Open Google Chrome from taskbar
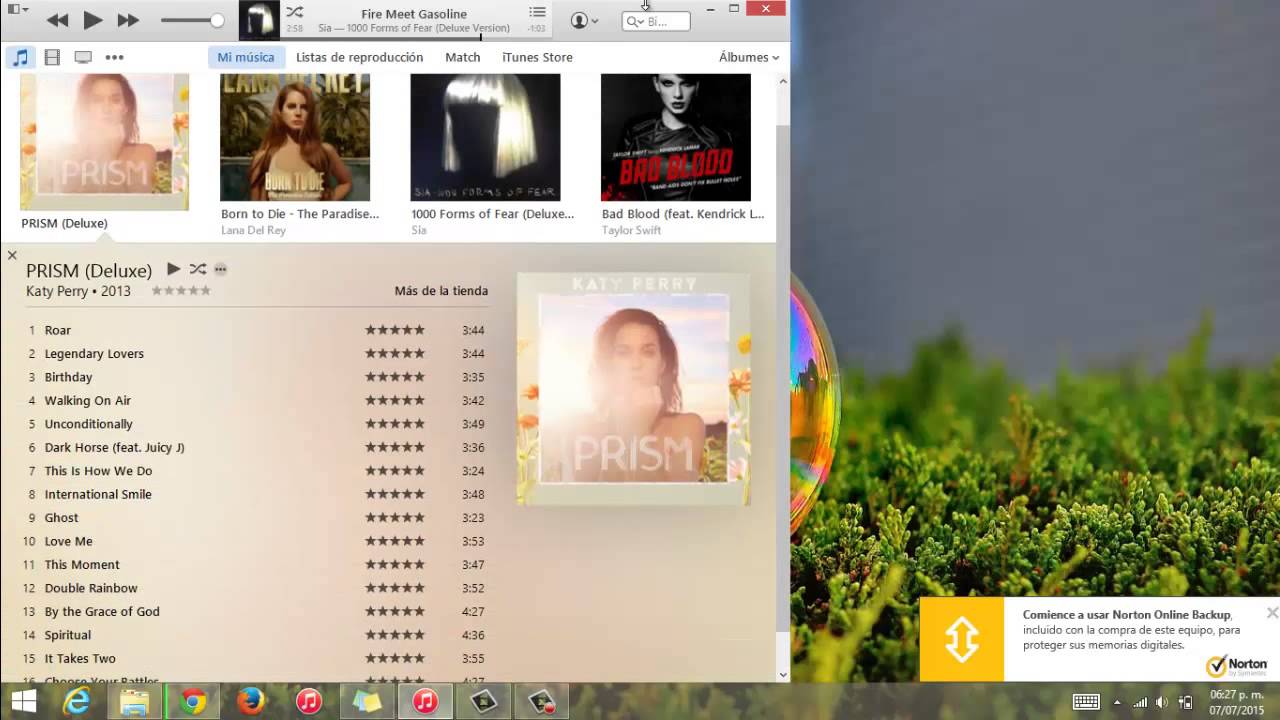Screen dimensions: 1280x720 (x=193, y=701)
